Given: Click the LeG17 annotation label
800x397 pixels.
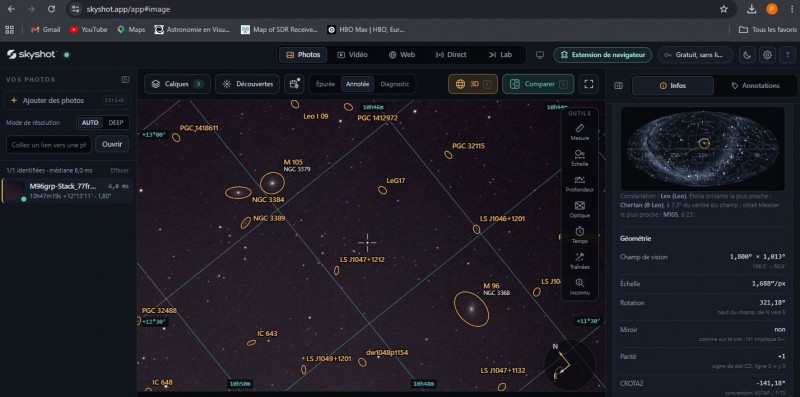Looking at the screenshot, I should (x=396, y=181).
